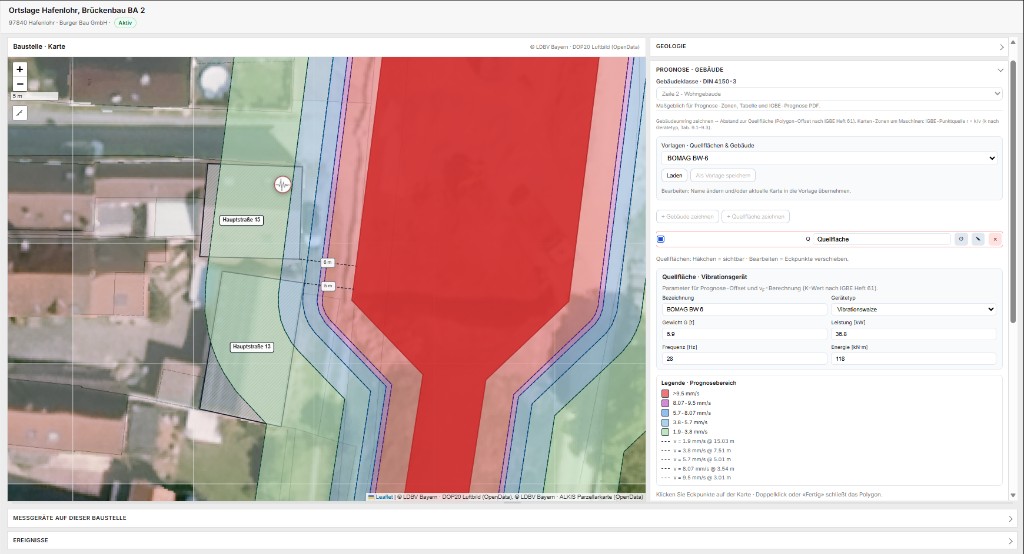The width and height of the screenshot is (1024, 554).
Task: Expand the Ereignisse section
Action: pos(511,540)
